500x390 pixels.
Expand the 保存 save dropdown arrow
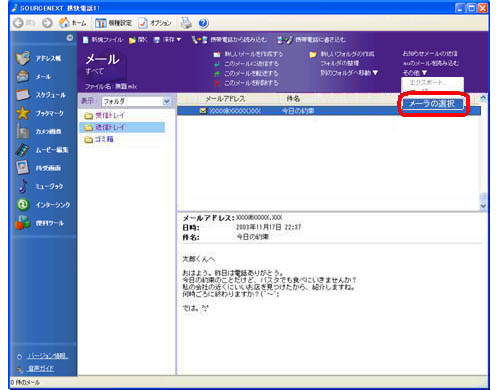179,40
